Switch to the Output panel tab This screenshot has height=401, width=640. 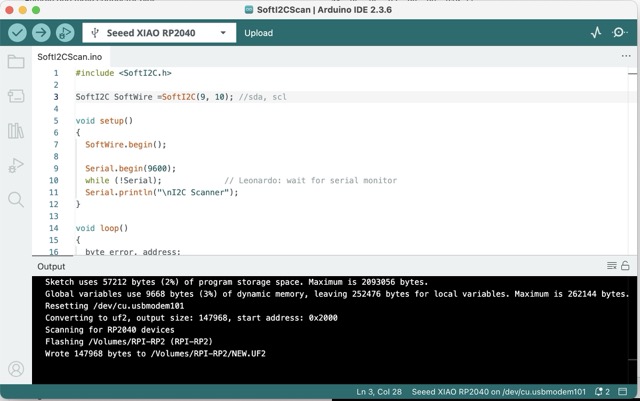[x=51, y=266]
